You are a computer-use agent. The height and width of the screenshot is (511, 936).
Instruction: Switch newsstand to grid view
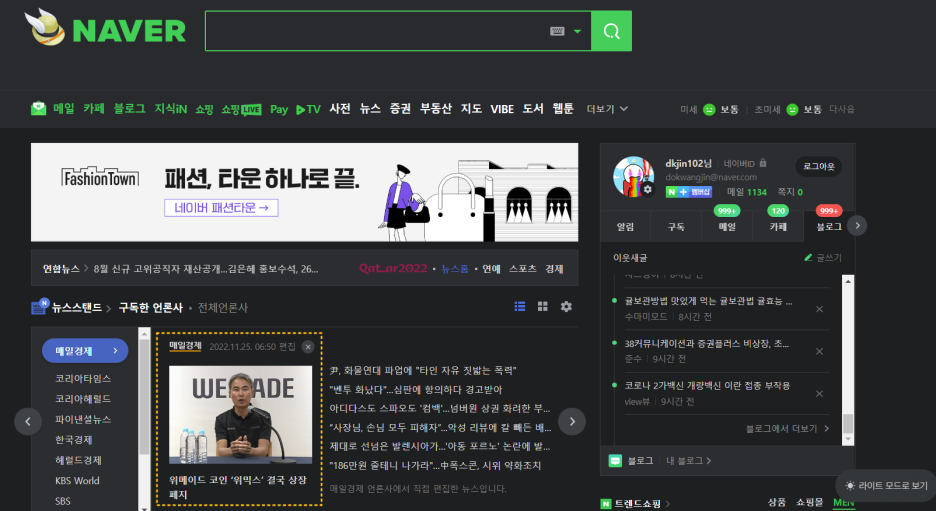543,306
